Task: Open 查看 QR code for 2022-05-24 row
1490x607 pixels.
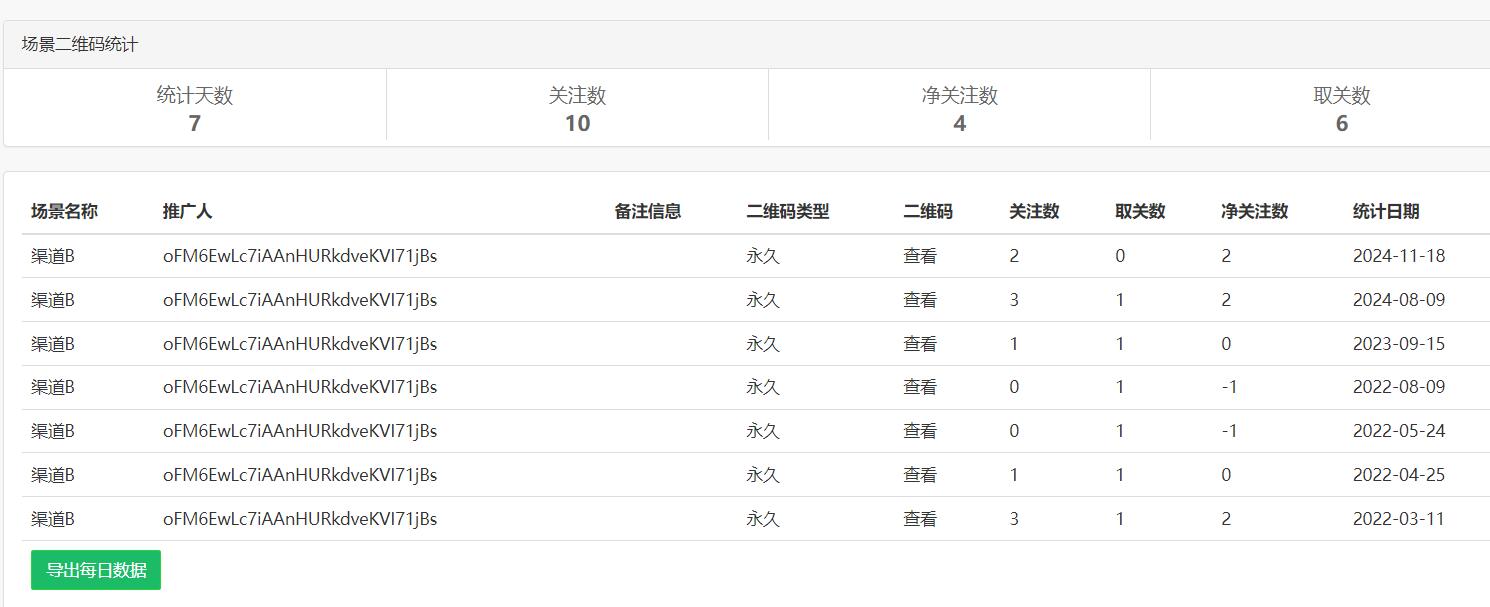Action: 920,431
